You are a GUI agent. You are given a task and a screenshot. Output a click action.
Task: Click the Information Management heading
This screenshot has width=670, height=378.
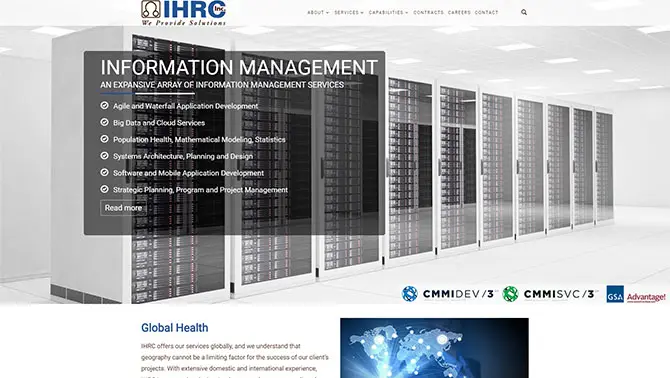tap(239, 67)
